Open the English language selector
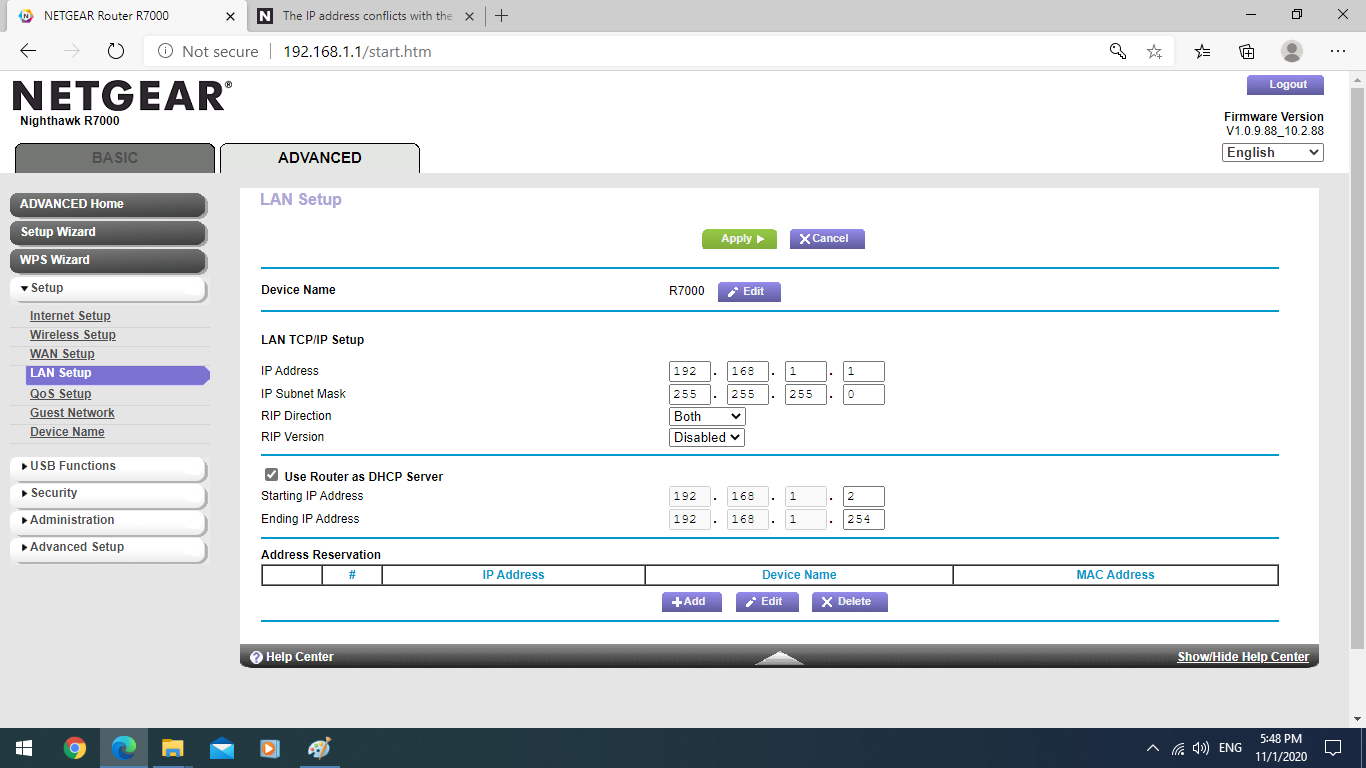The height and width of the screenshot is (768, 1366). (x=1271, y=152)
